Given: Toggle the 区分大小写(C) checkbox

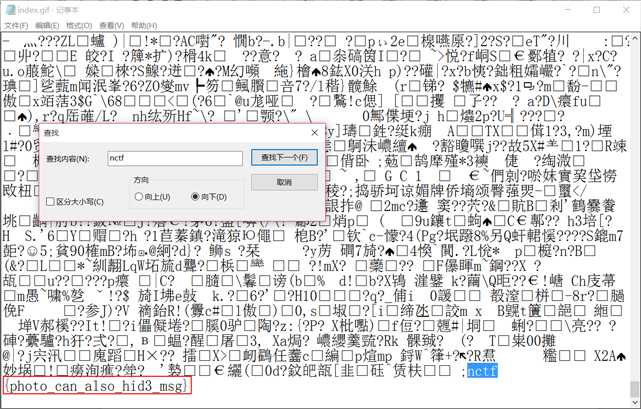Looking at the screenshot, I should pos(75,202).
